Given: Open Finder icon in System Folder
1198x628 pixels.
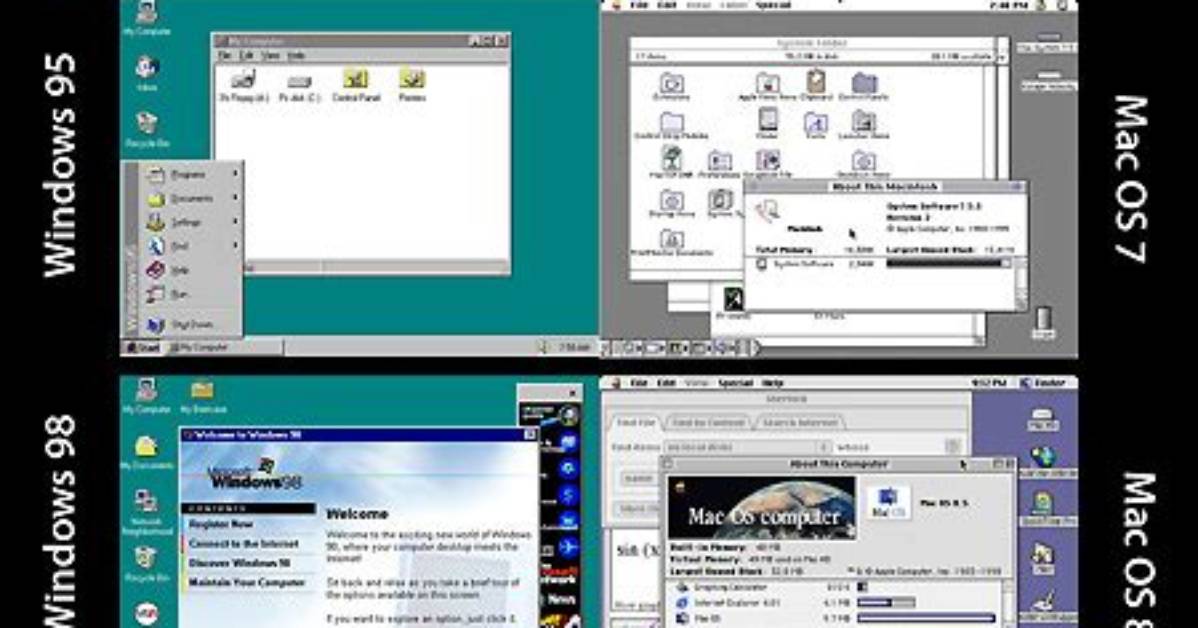Looking at the screenshot, I should pos(767,124).
